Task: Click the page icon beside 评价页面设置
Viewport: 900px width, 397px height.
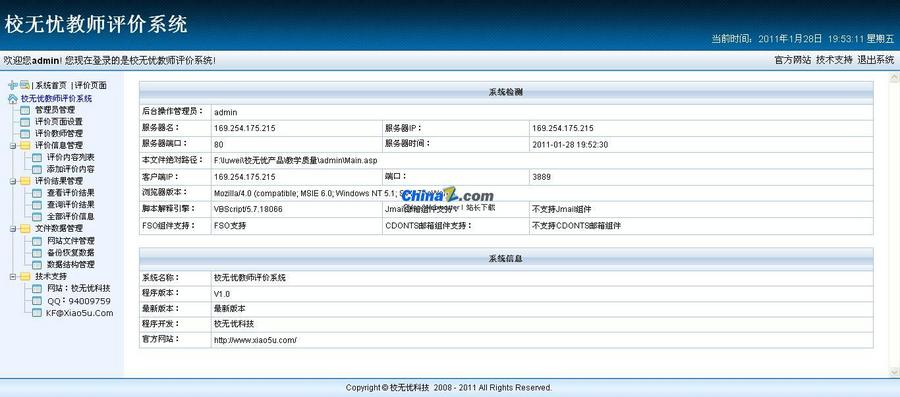Action: tap(25, 122)
